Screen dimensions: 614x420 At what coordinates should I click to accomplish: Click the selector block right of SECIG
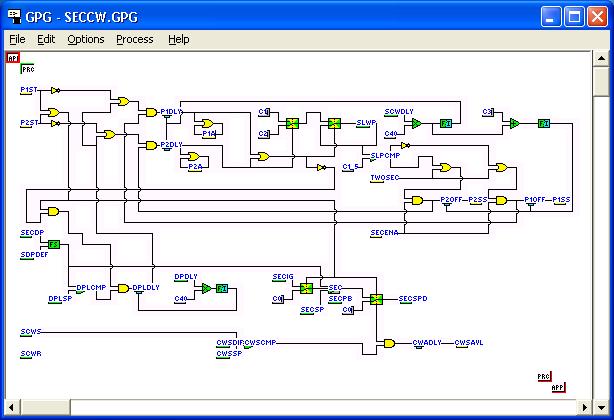(x=307, y=288)
